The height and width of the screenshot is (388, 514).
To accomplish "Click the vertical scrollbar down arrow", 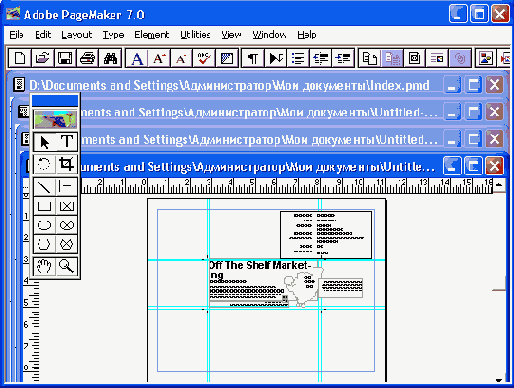I will coord(499,380).
